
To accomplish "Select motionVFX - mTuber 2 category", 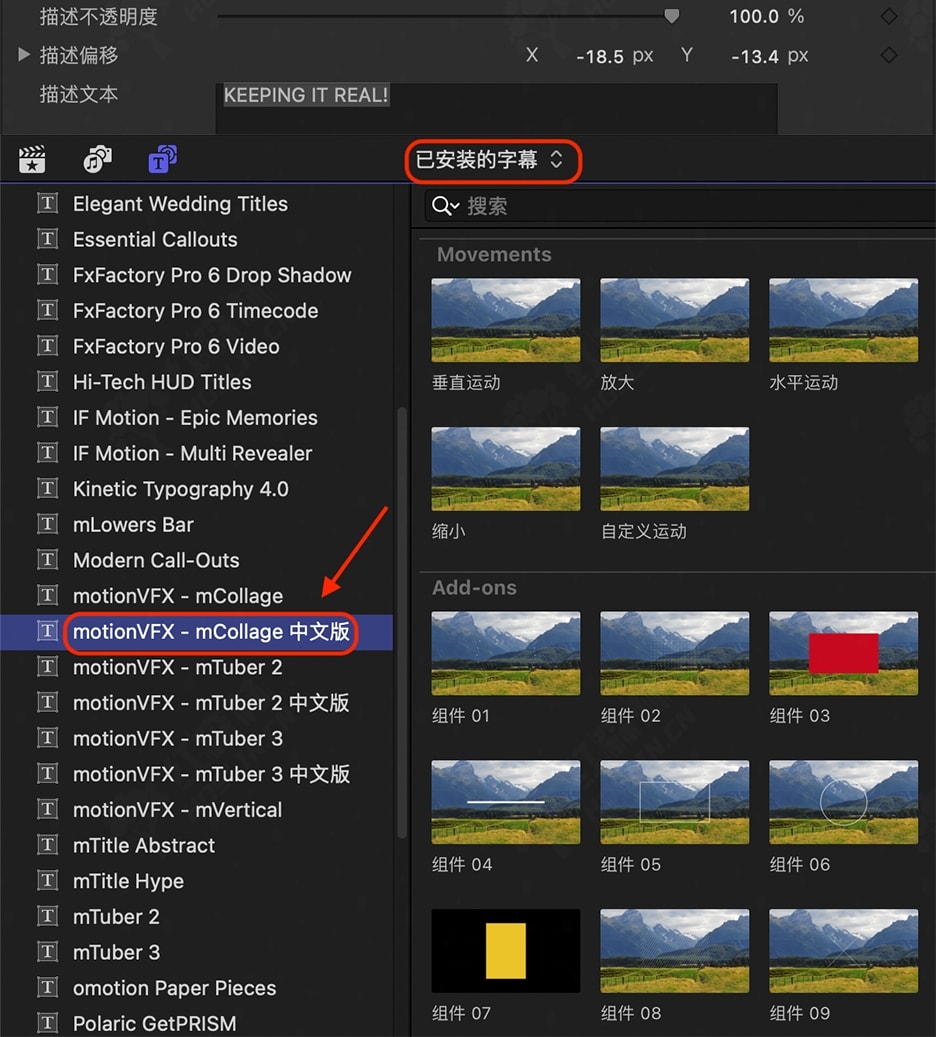I will (x=177, y=667).
